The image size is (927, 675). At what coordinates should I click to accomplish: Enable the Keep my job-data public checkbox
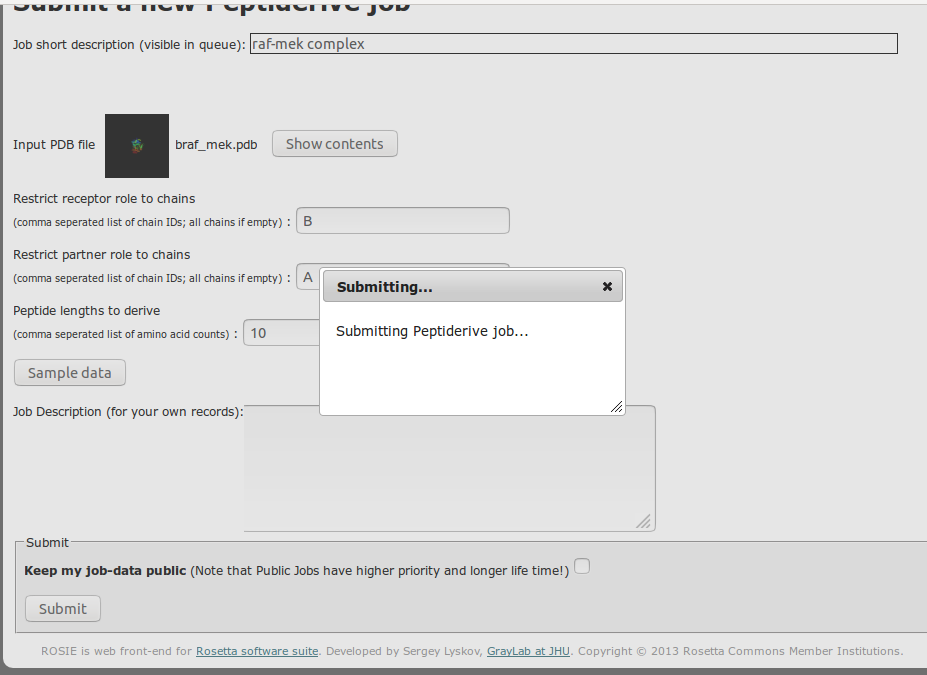click(x=582, y=566)
